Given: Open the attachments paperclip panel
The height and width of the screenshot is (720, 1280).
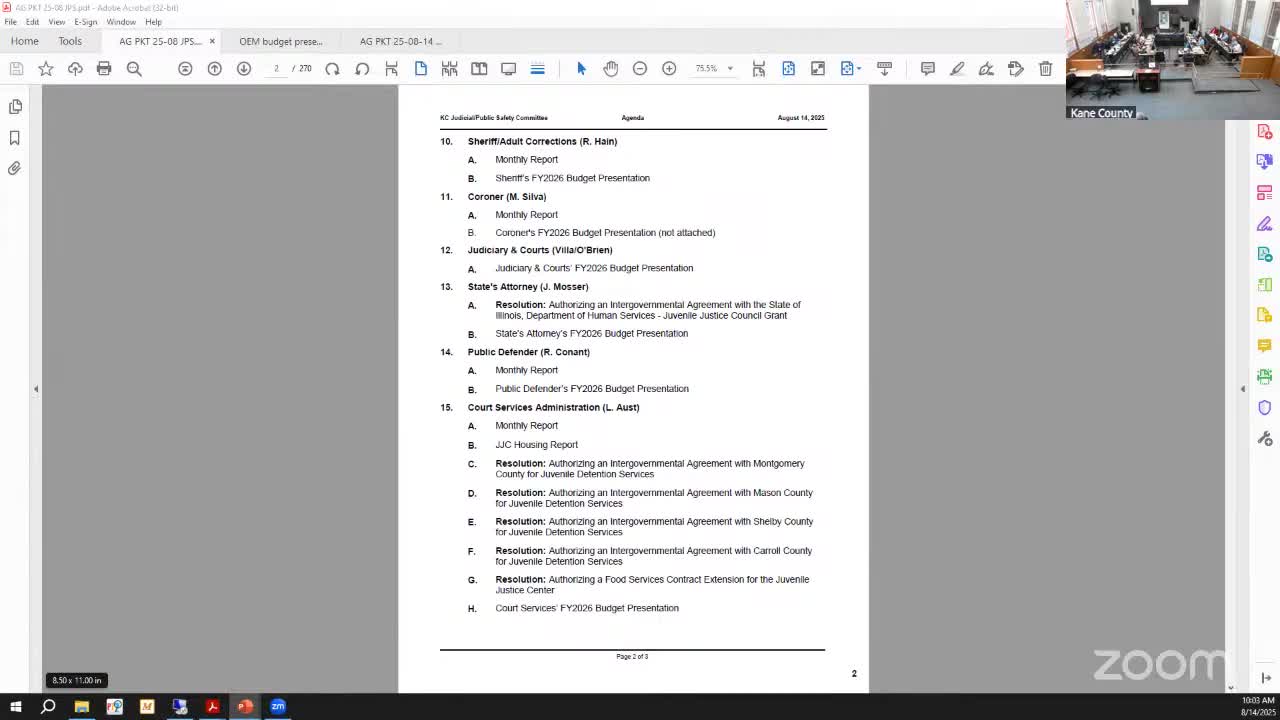Looking at the screenshot, I should 15,168.
